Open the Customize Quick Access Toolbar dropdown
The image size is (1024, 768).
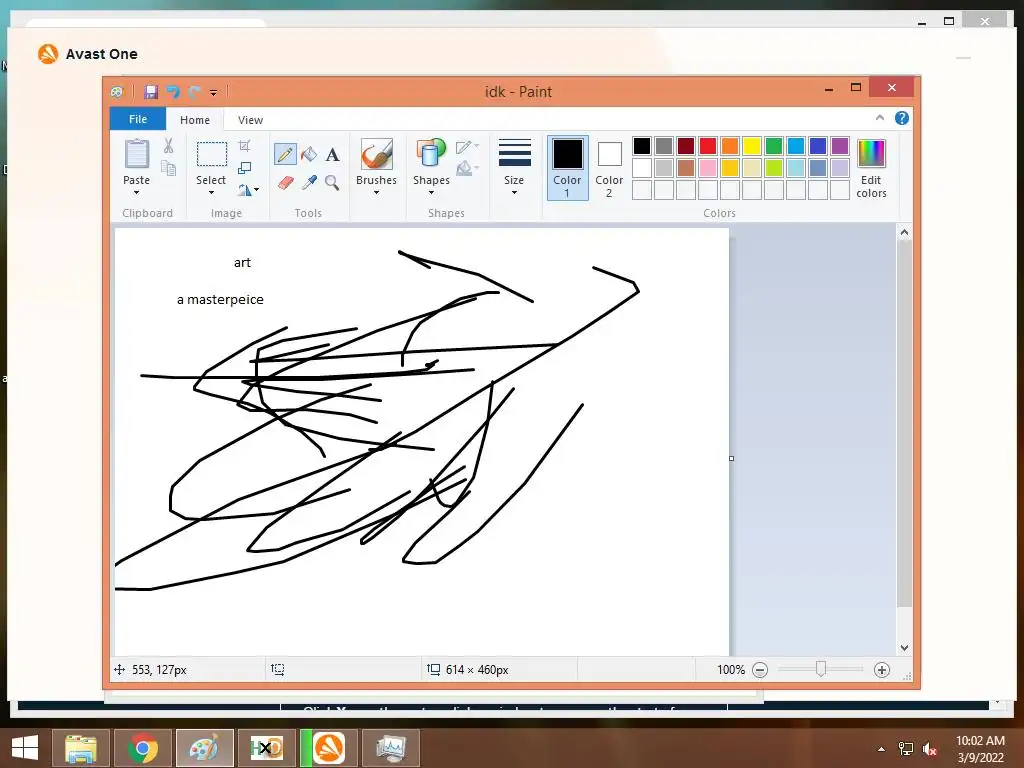pyautogui.click(x=214, y=93)
